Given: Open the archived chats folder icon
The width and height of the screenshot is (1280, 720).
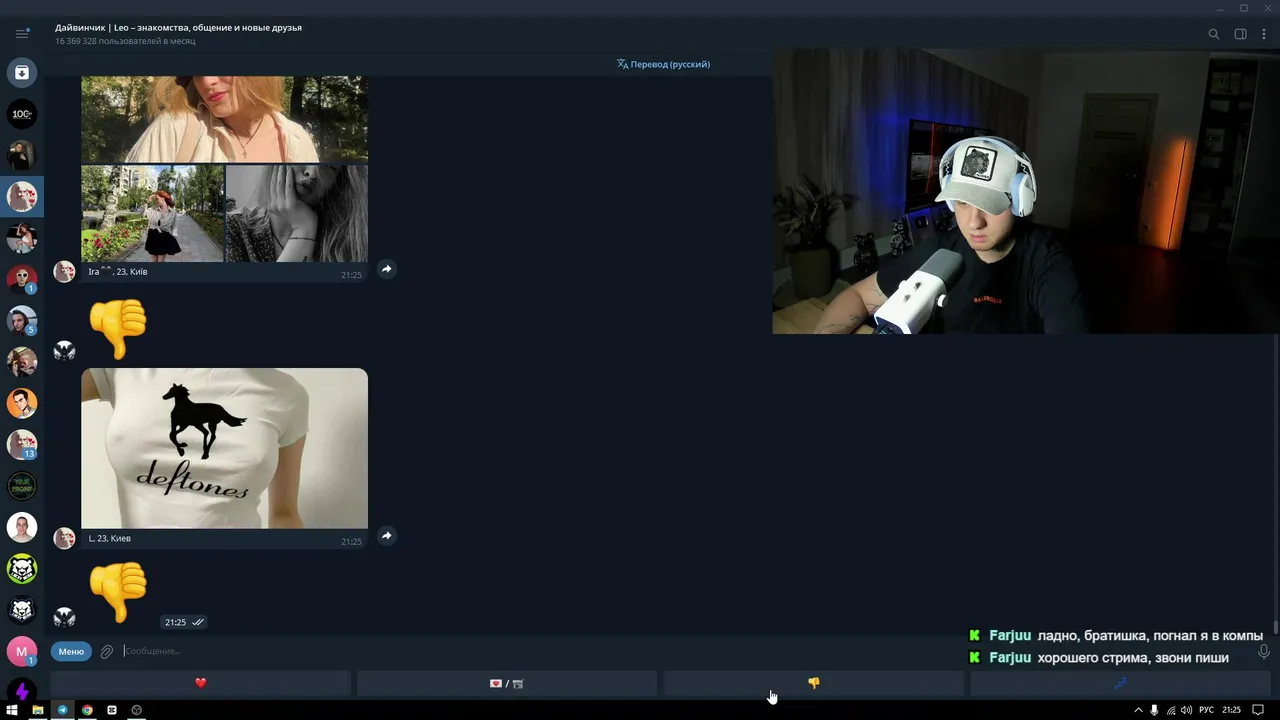Looking at the screenshot, I should pyautogui.click(x=22, y=72).
